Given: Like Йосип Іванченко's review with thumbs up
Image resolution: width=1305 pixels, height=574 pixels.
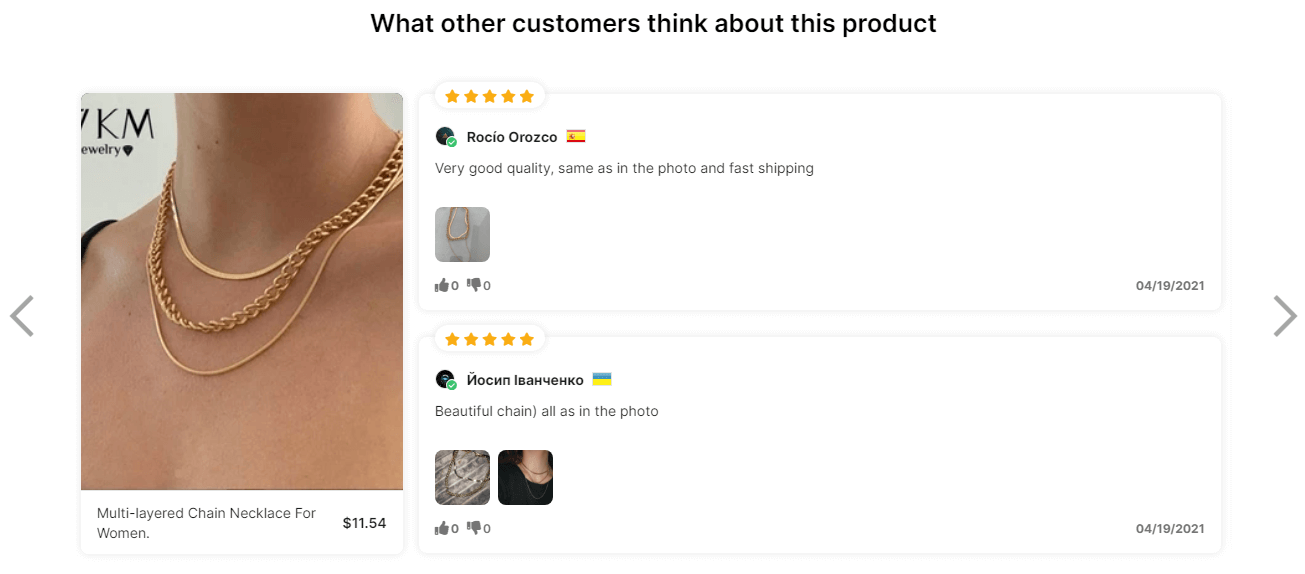Looking at the screenshot, I should click(x=442, y=528).
